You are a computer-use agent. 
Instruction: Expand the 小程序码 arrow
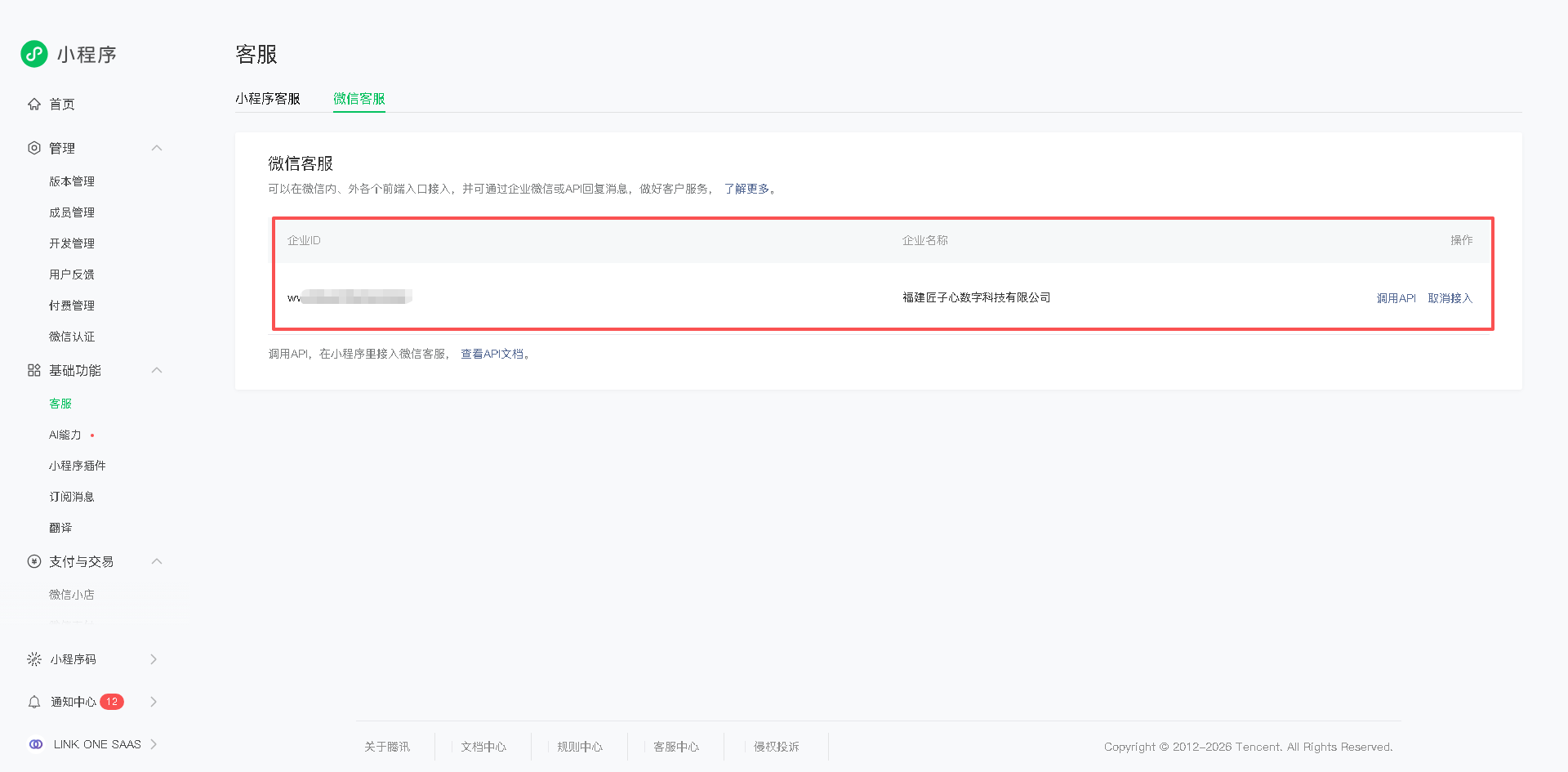[x=154, y=659]
